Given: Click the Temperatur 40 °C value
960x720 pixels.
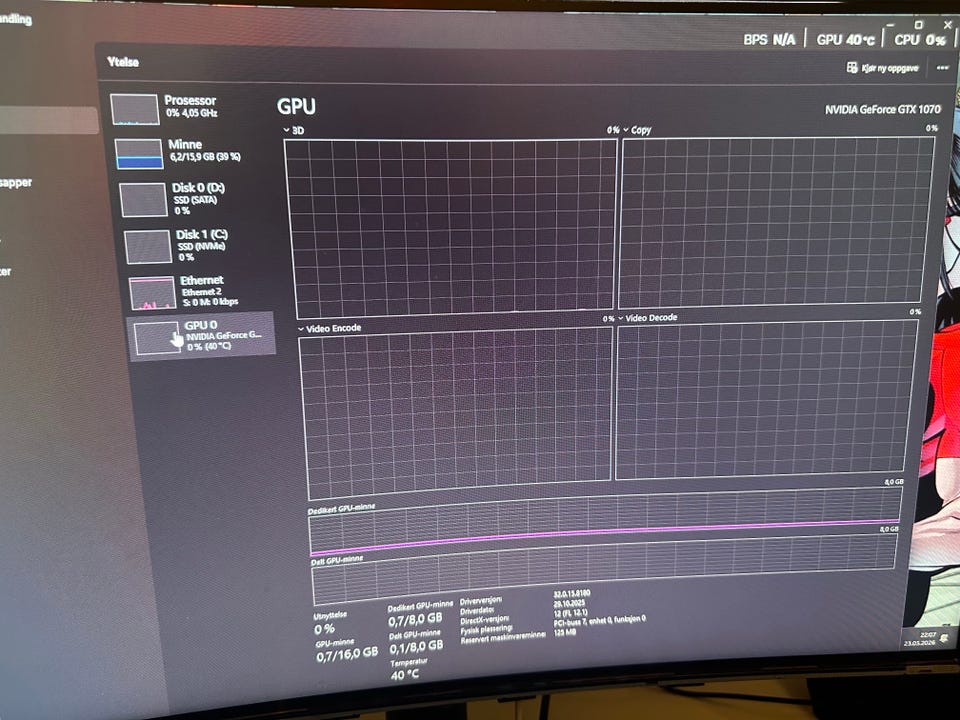Looking at the screenshot, I should [x=405, y=675].
